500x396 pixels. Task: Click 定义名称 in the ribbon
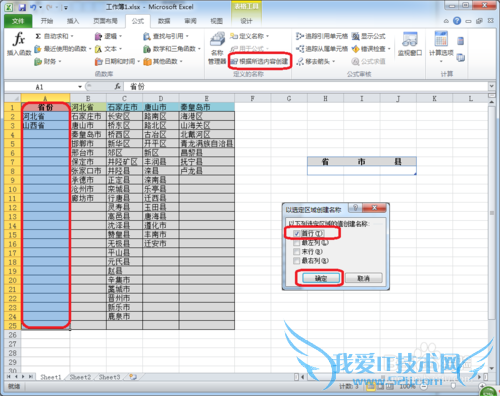[x=248, y=36]
